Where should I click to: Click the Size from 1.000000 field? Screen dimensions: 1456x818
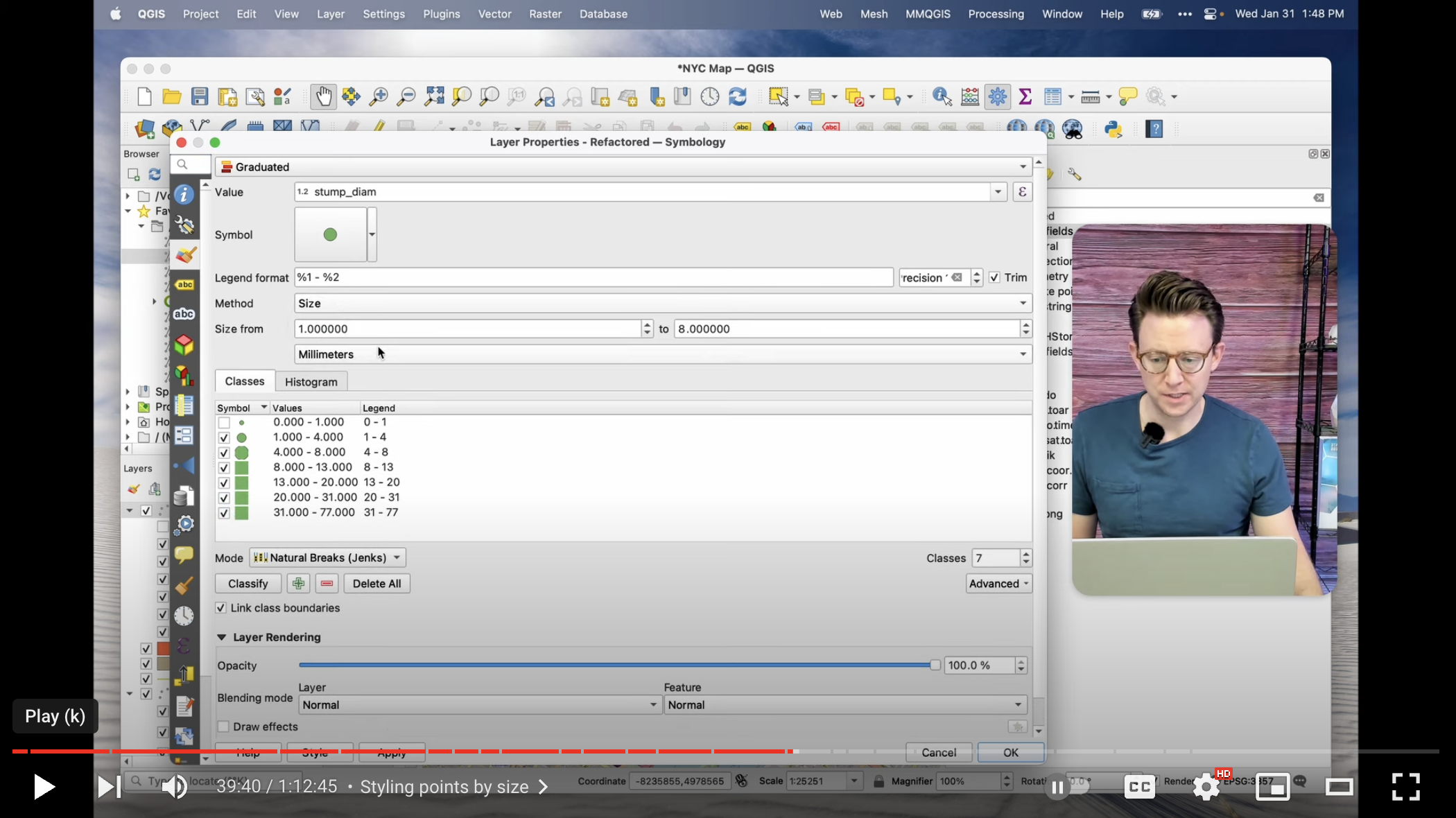point(467,329)
